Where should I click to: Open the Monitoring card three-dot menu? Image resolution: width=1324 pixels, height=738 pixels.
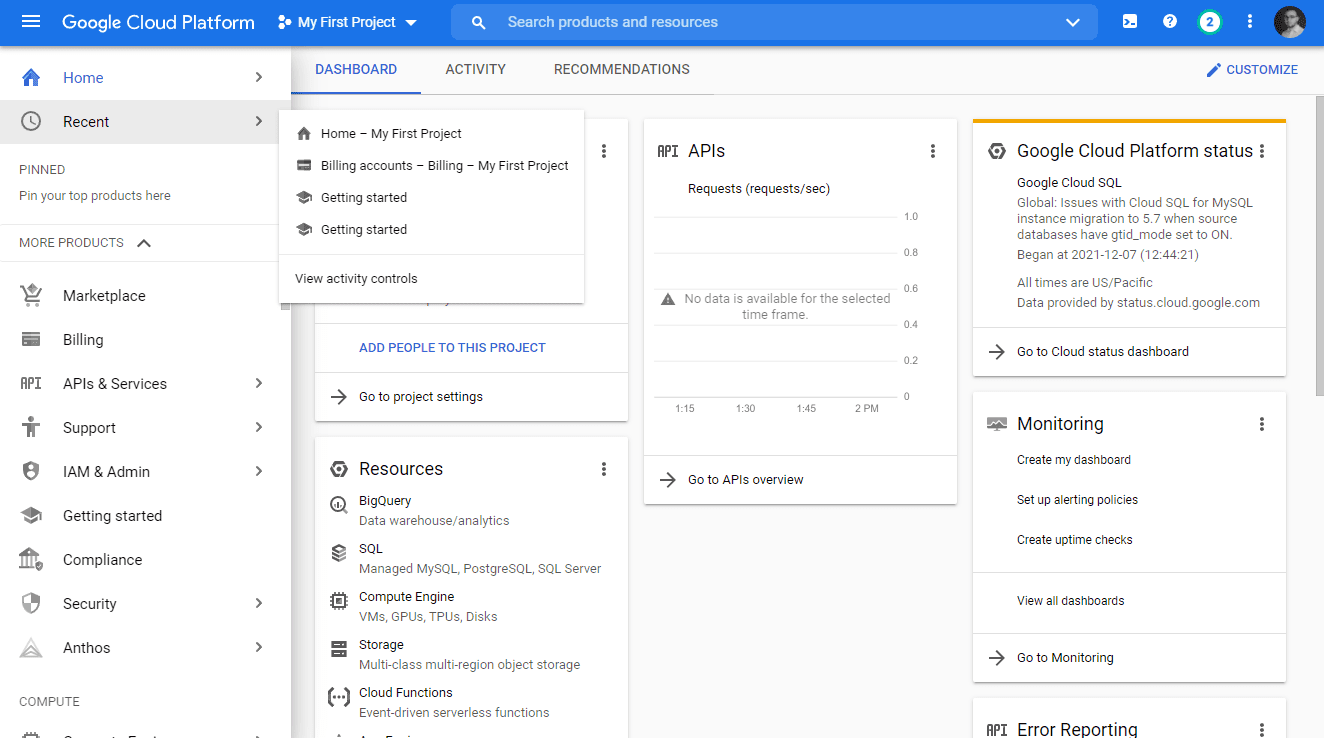[x=1262, y=424]
